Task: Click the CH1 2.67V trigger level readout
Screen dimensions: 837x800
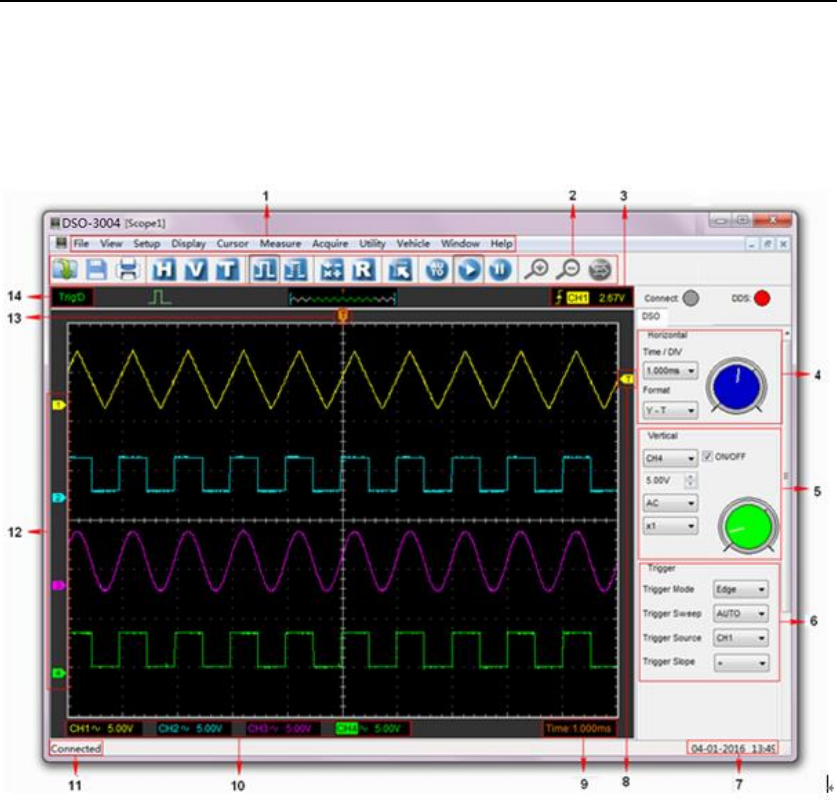Action: pyautogui.click(x=591, y=297)
